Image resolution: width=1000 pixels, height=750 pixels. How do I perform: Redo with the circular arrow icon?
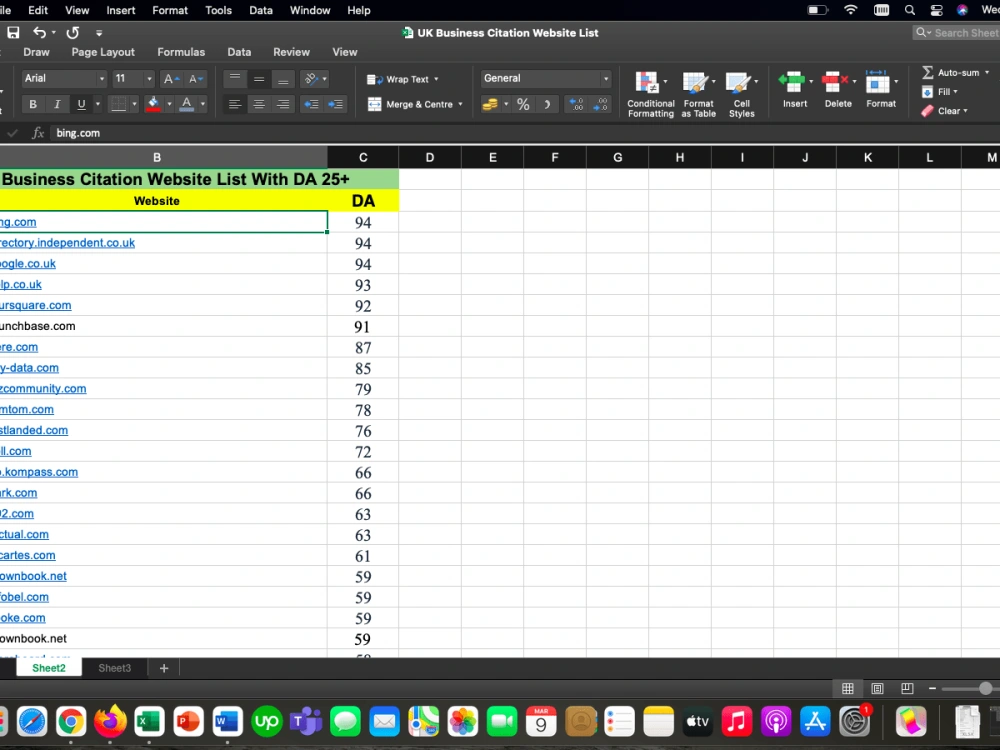[73, 33]
